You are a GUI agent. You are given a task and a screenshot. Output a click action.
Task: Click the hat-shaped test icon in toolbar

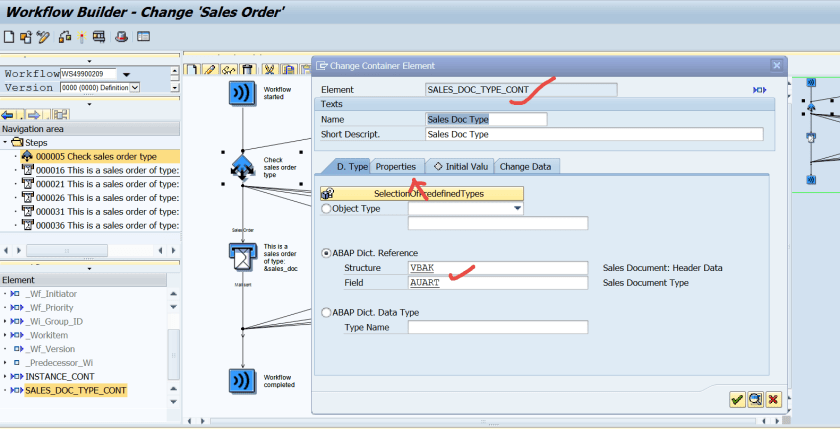pos(119,37)
